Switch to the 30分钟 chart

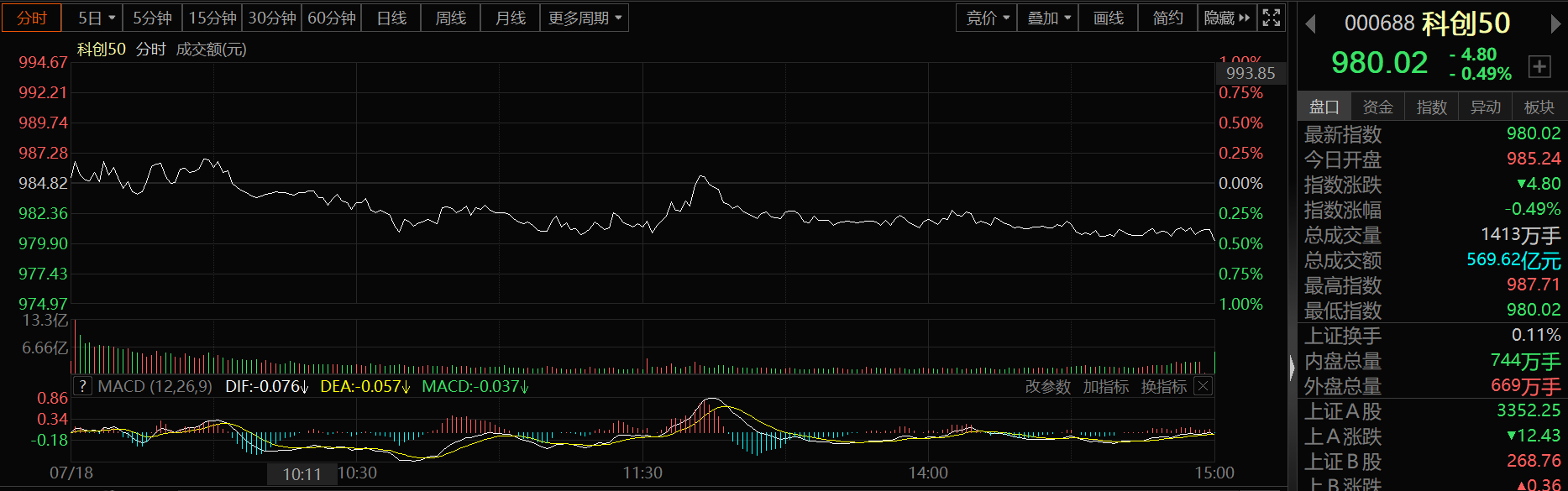(x=271, y=18)
